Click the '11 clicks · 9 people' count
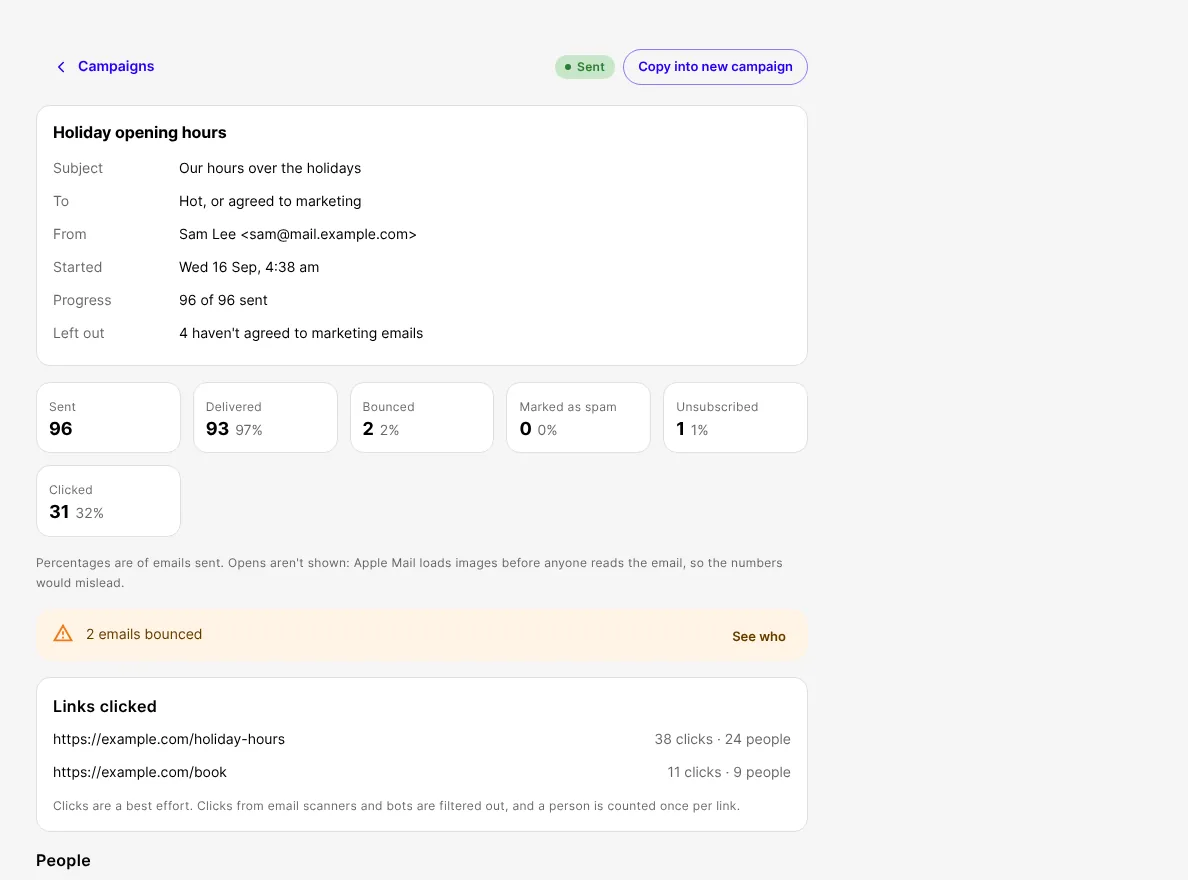This screenshot has height=880, width=1188. (x=729, y=772)
